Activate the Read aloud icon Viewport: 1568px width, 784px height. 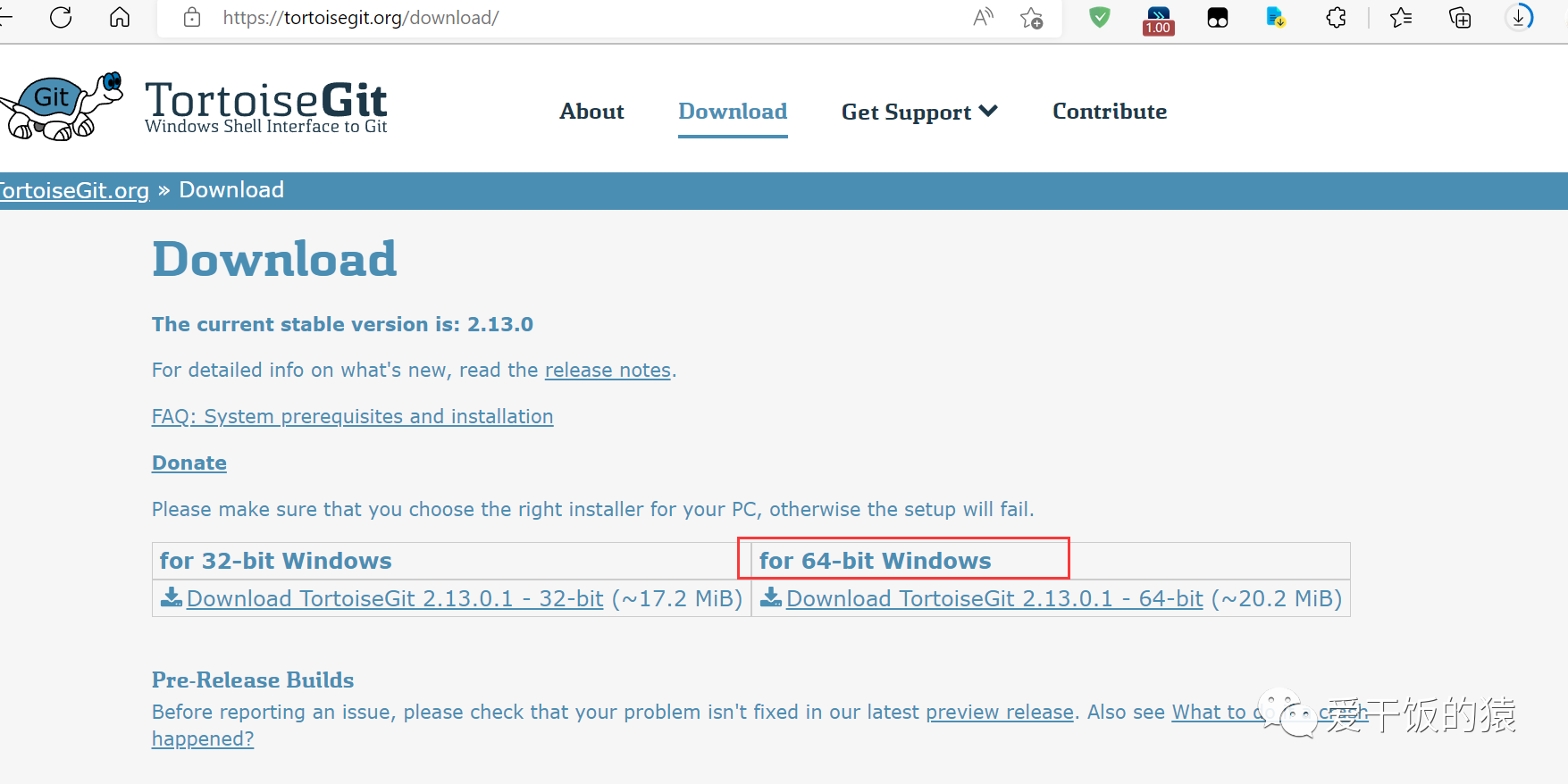(x=983, y=17)
